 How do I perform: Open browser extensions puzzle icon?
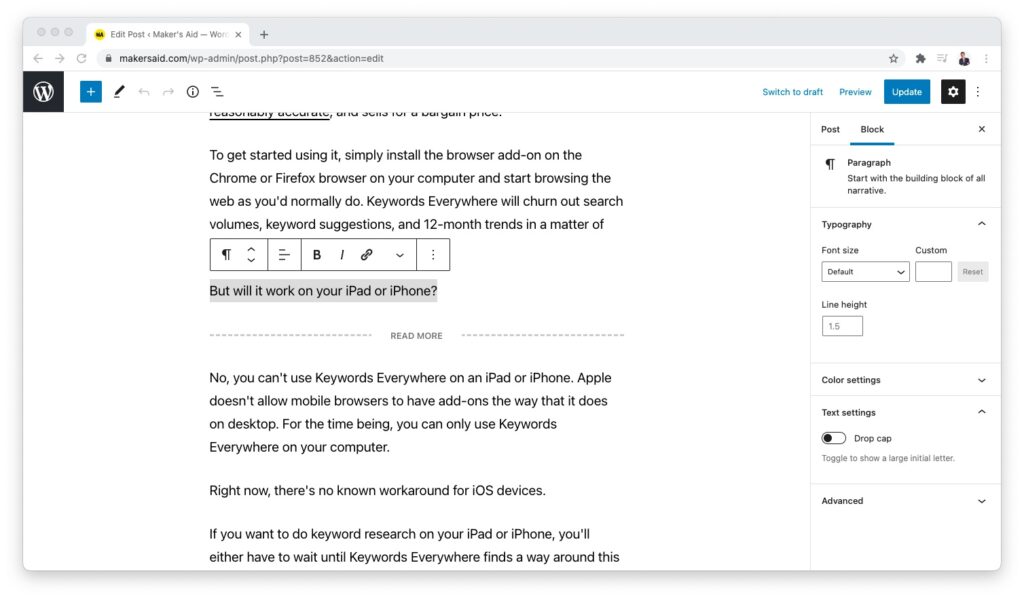click(x=920, y=58)
